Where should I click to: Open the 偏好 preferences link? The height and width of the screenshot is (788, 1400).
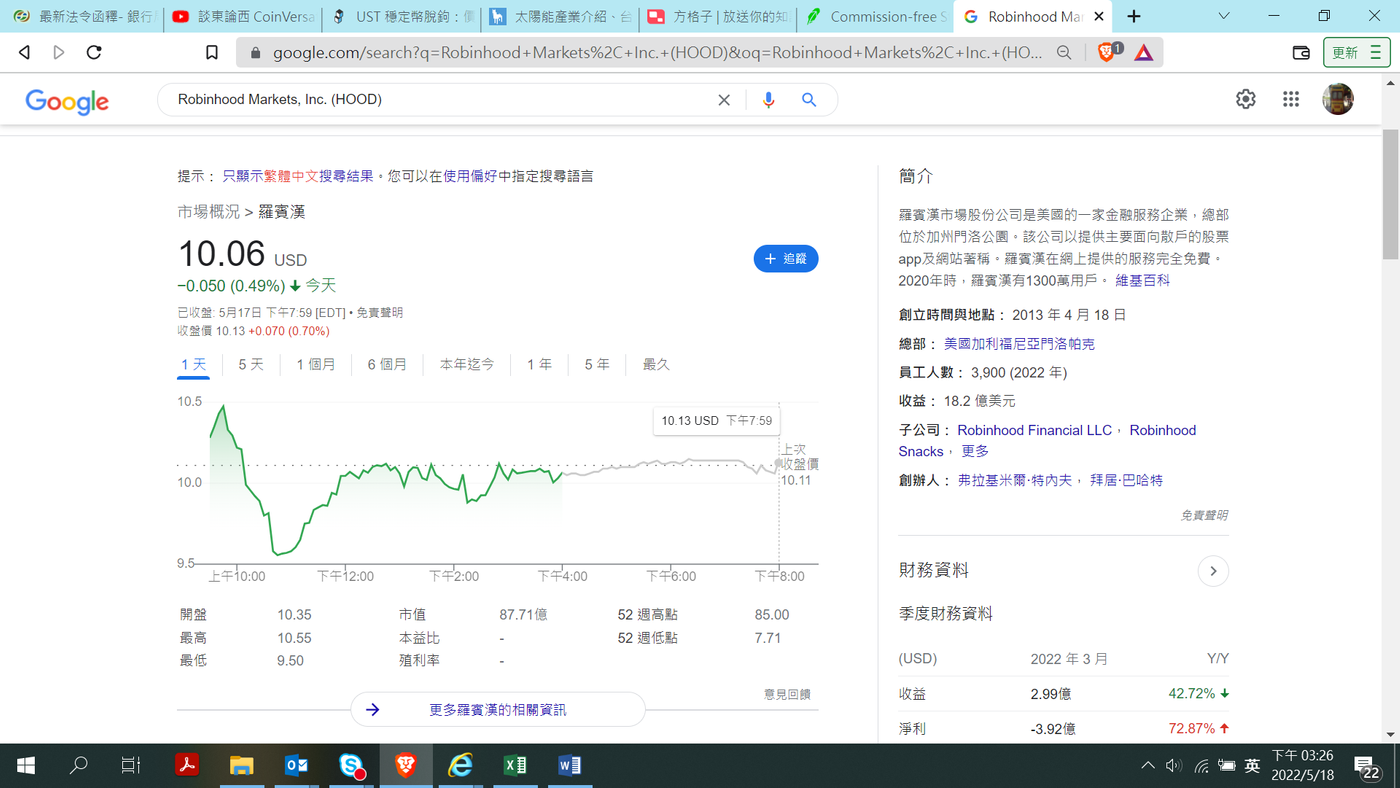click(484, 176)
